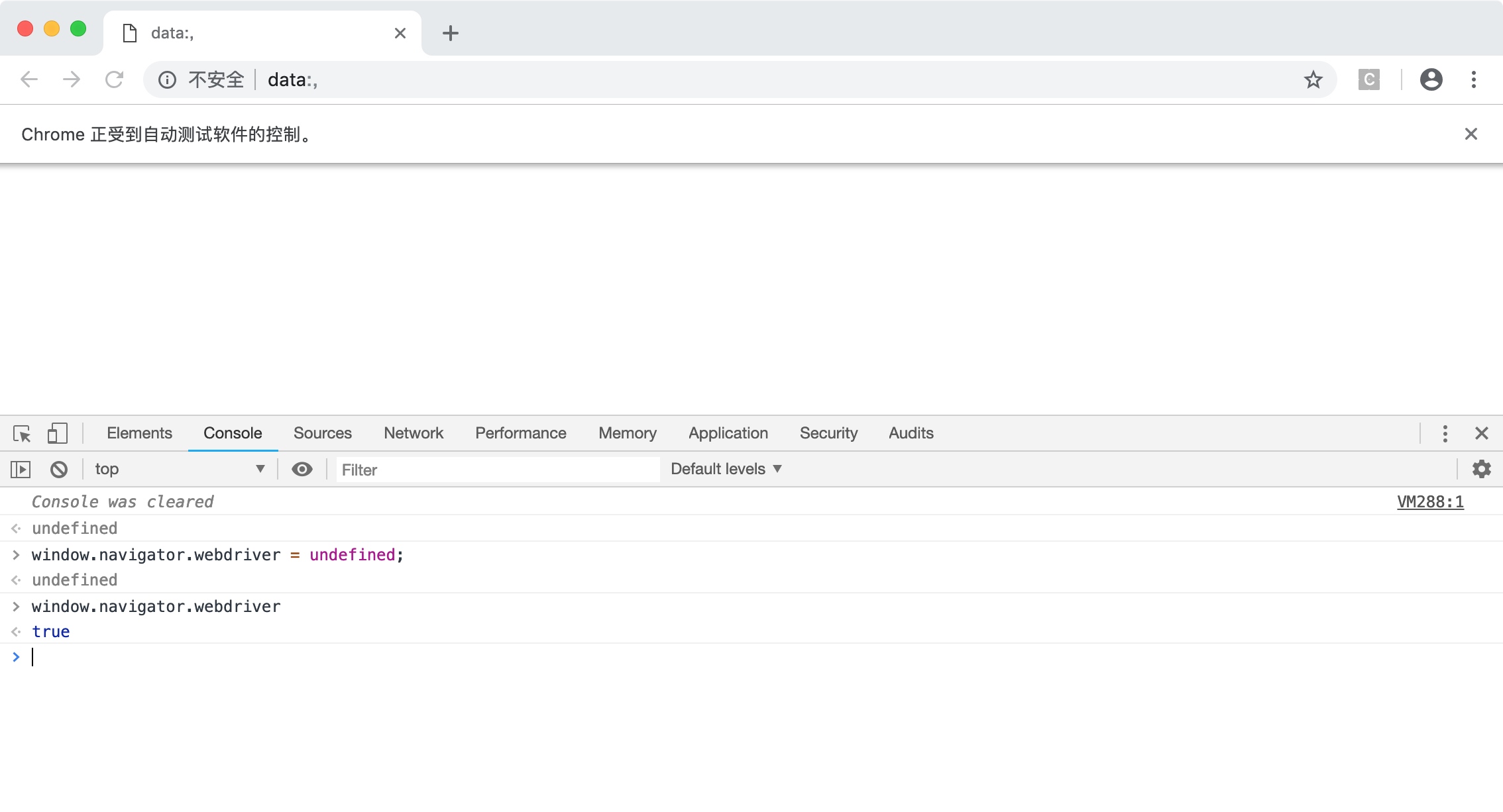Open the Security panel
The width and height of the screenshot is (1503, 812).
(x=828, y=433)
